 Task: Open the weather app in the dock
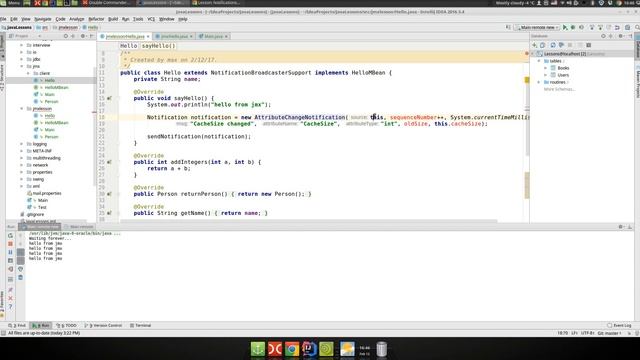pos(347,349)
